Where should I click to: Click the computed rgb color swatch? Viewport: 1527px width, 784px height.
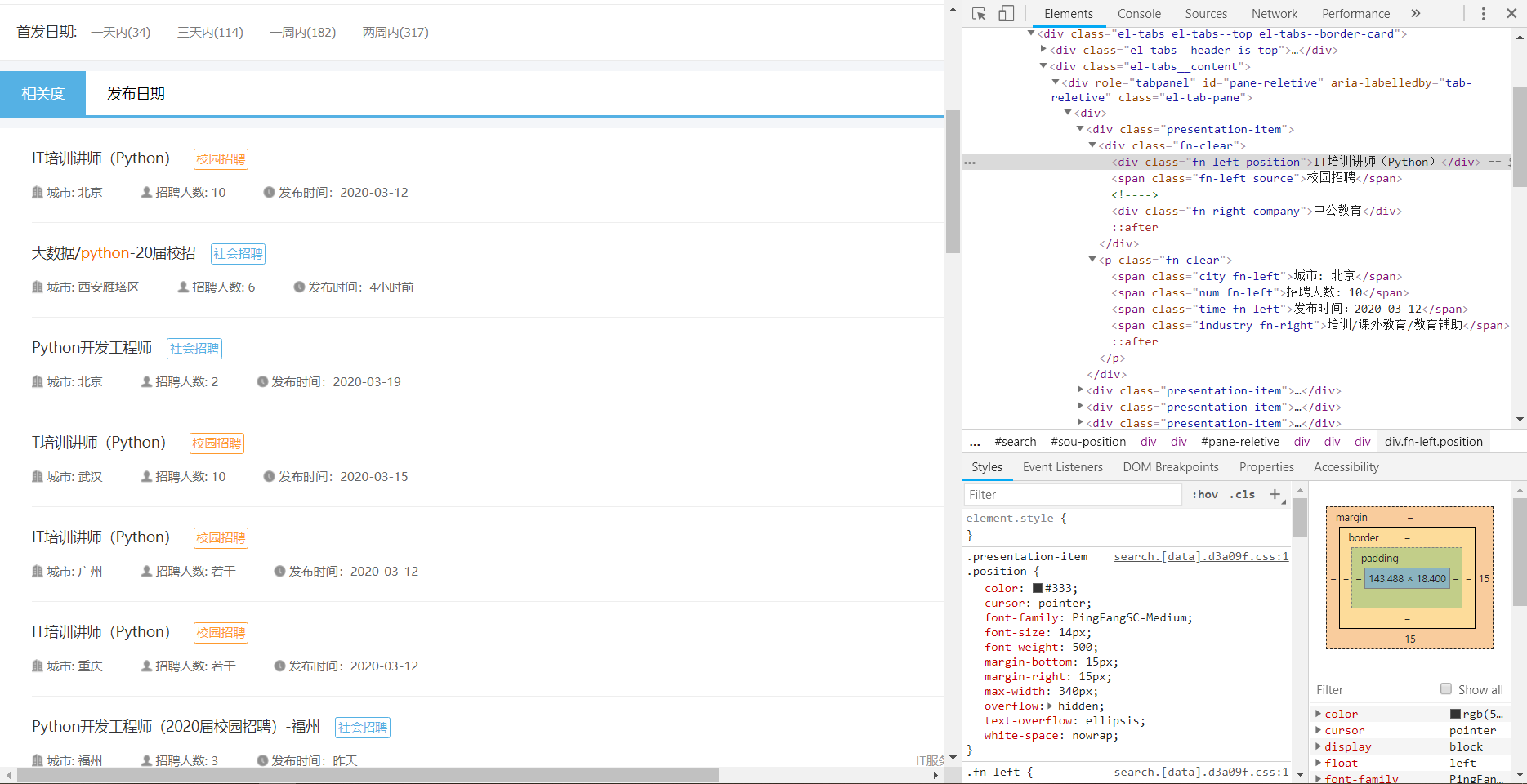point(1455,714)
